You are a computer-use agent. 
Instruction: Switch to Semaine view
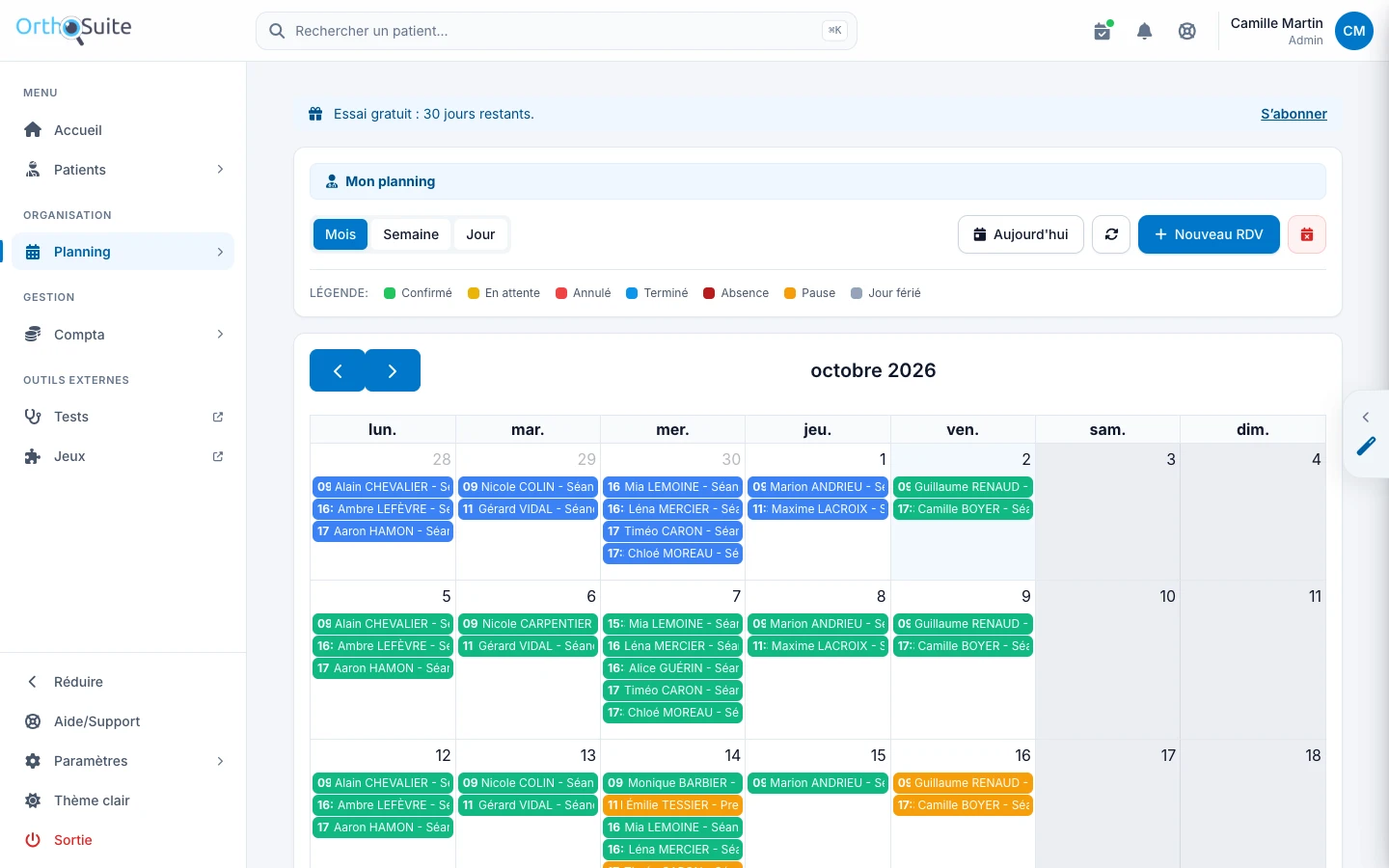pos(411,234)
